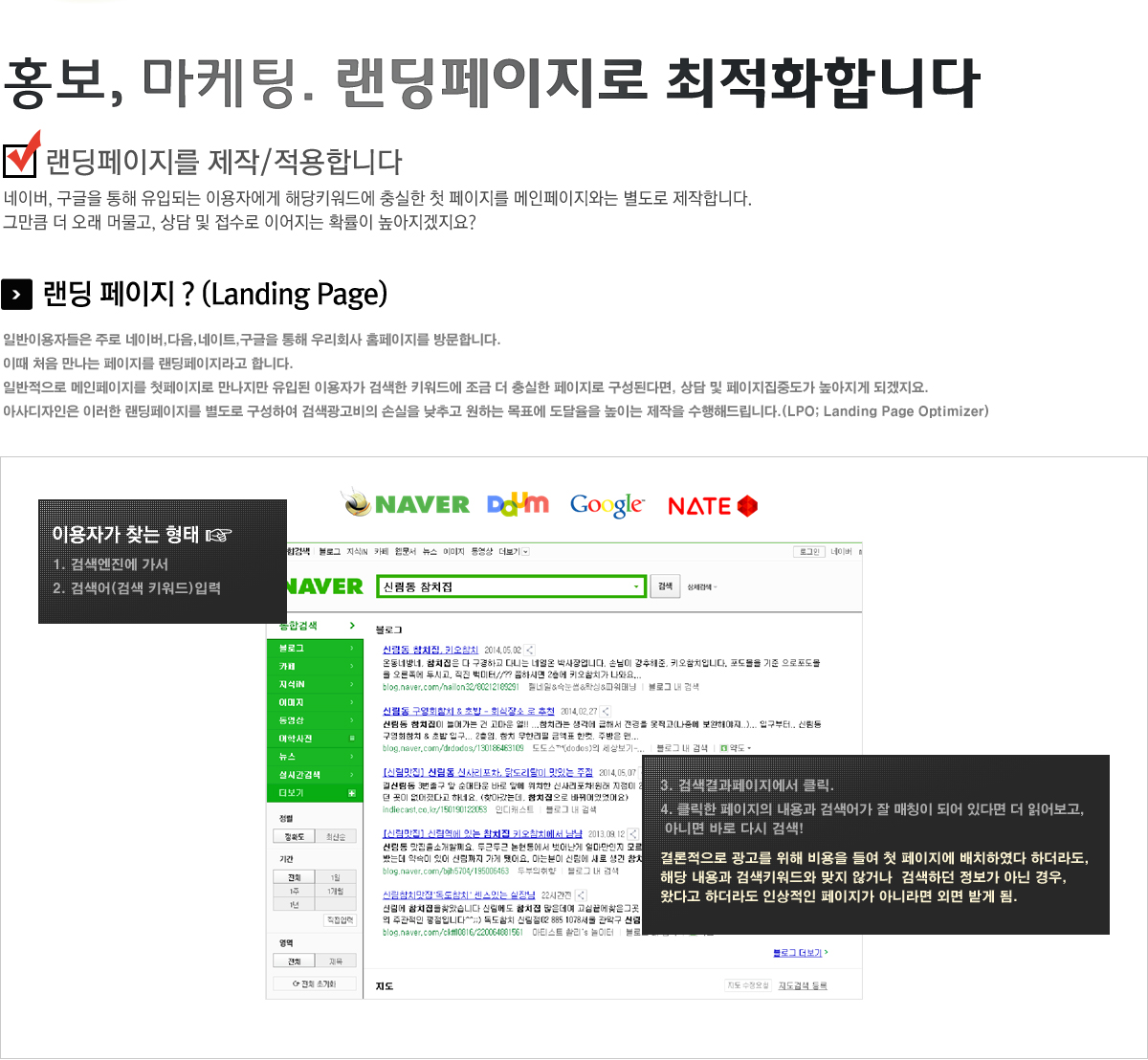The width and height of the screenshot is (1148, 1060).
Task: Open 이미지 in top navigation bar
Action: click(453, 552)
